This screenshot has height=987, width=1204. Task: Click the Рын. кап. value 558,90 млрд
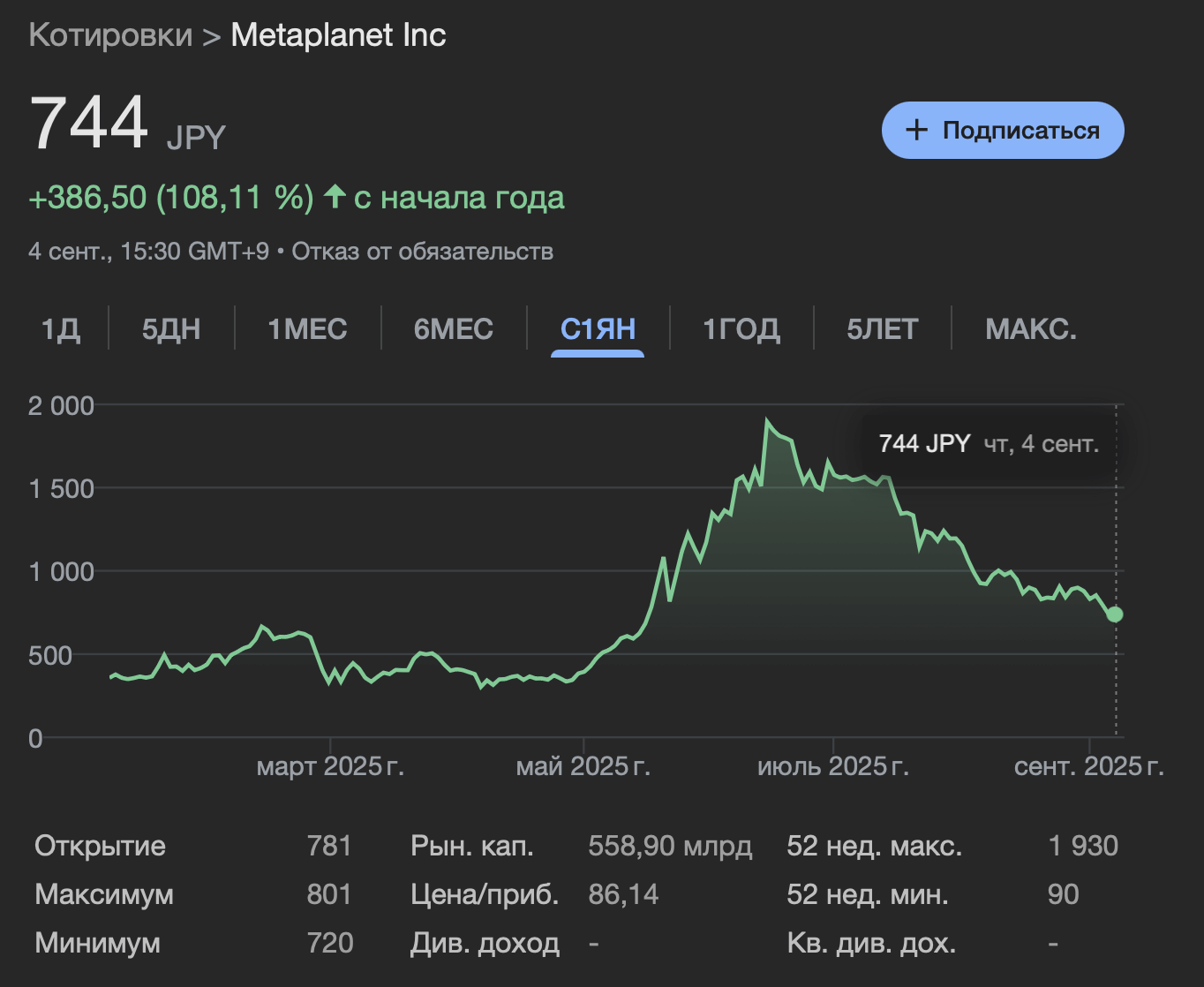[670, 846]
